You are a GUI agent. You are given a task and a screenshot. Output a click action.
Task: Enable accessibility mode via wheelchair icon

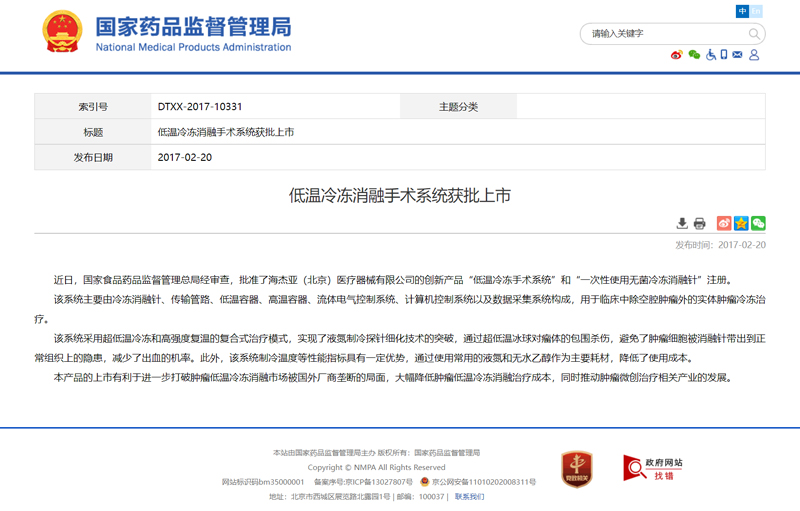click(x=709, y=55)
